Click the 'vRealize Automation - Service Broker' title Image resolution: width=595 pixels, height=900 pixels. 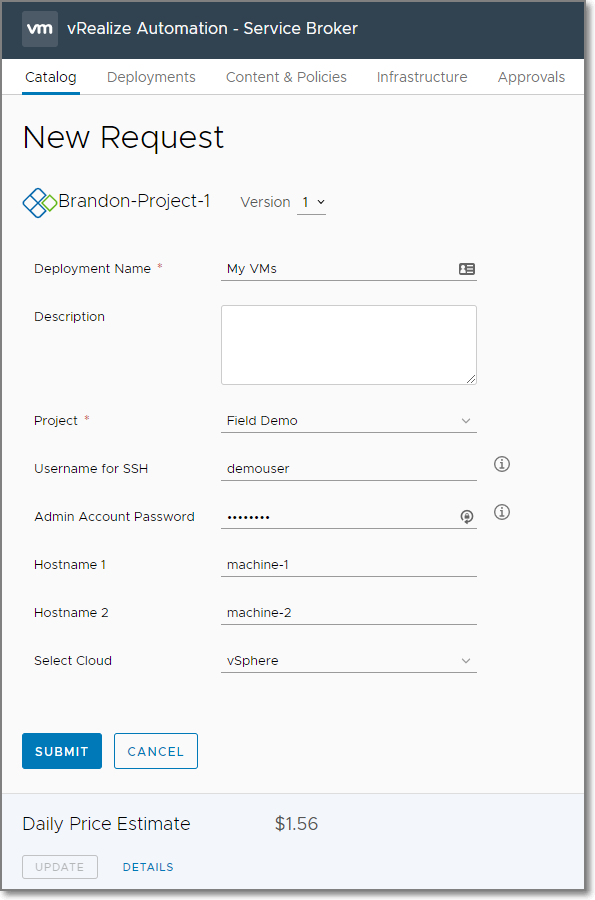212,28
